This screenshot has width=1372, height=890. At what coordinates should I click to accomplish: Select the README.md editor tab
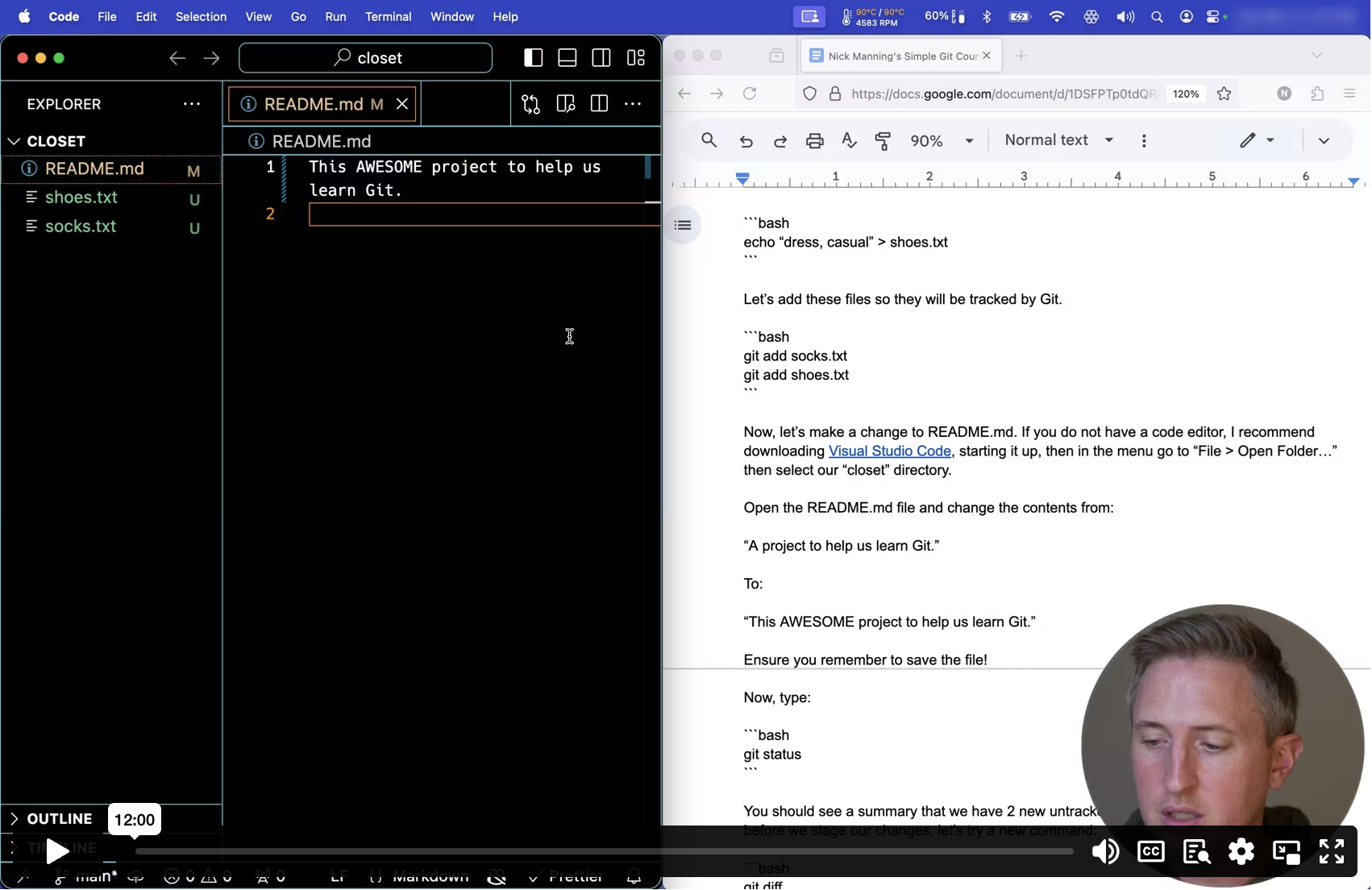(x=322, y=104)
